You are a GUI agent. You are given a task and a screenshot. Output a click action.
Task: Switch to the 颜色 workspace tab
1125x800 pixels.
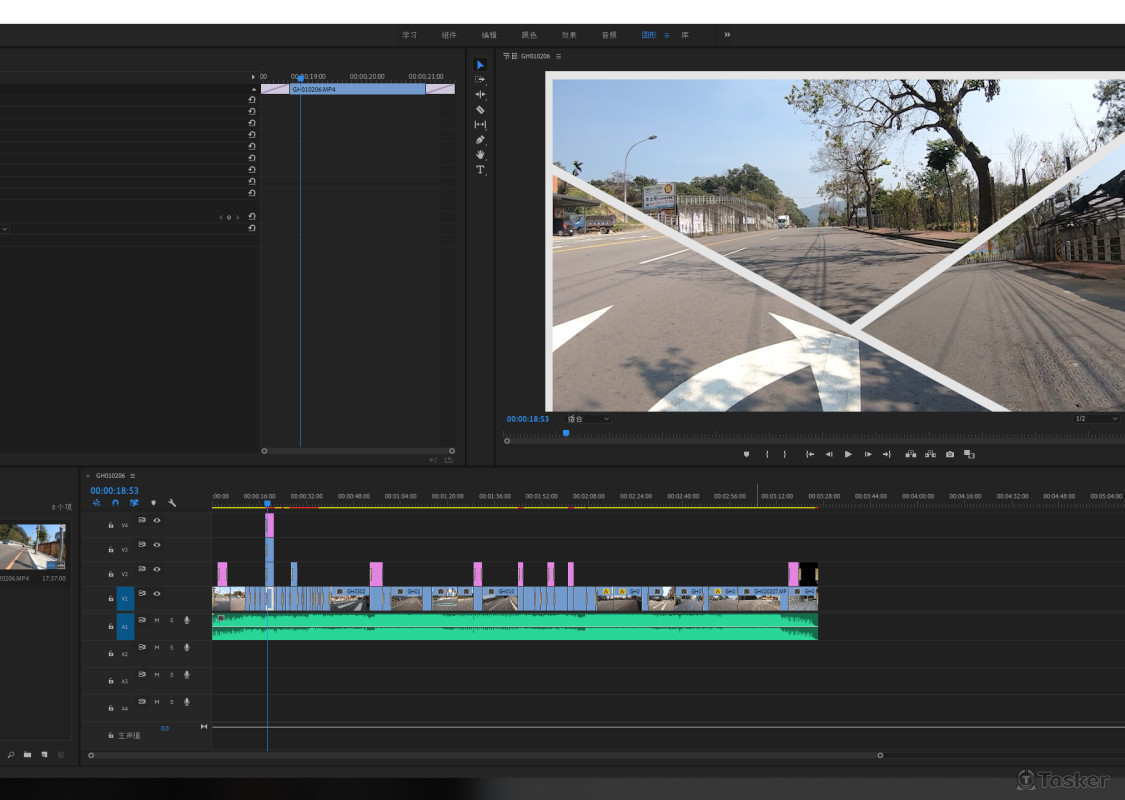tap(528, 35)
